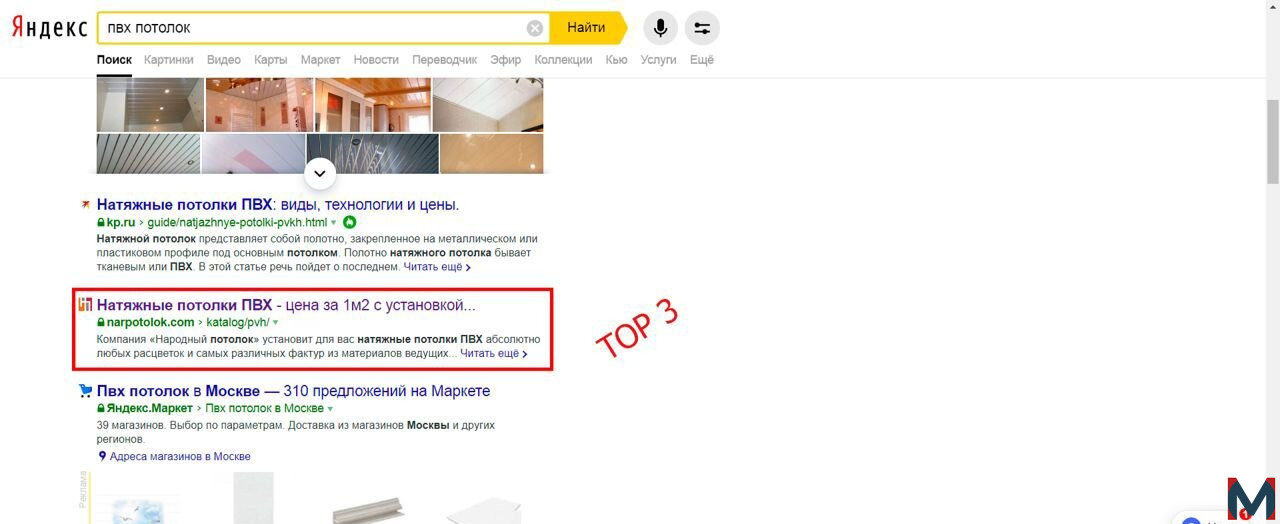Viewport: 1280px width, 524px height.
Task: Open the search settings sliders icon
Action: coord(702,28)
